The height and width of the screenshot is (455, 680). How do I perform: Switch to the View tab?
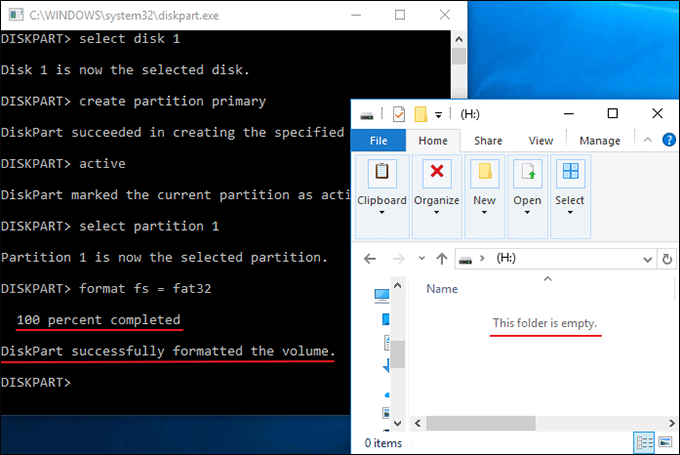[541, 141]
